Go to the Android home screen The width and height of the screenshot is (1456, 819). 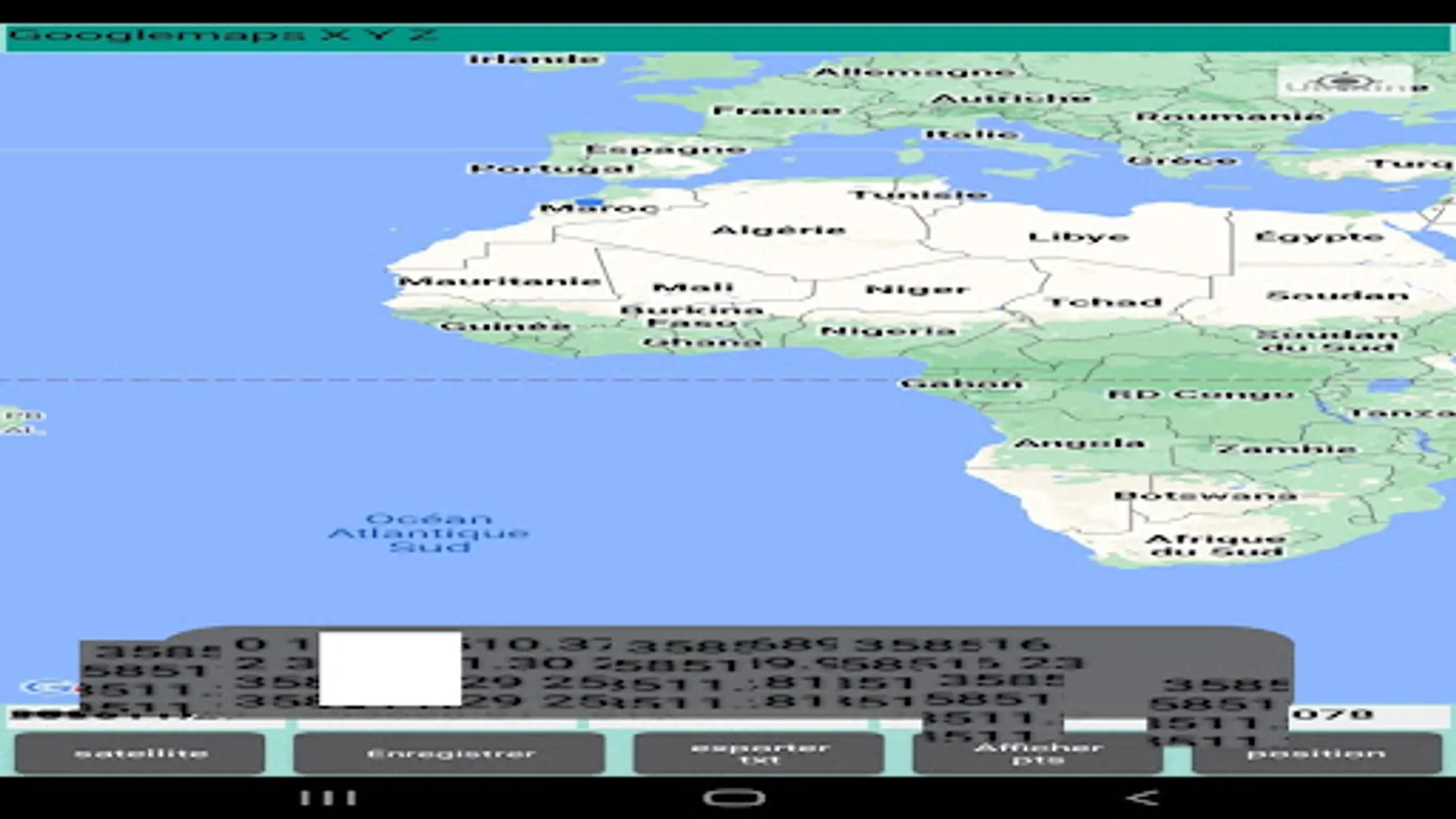point(733,798)
